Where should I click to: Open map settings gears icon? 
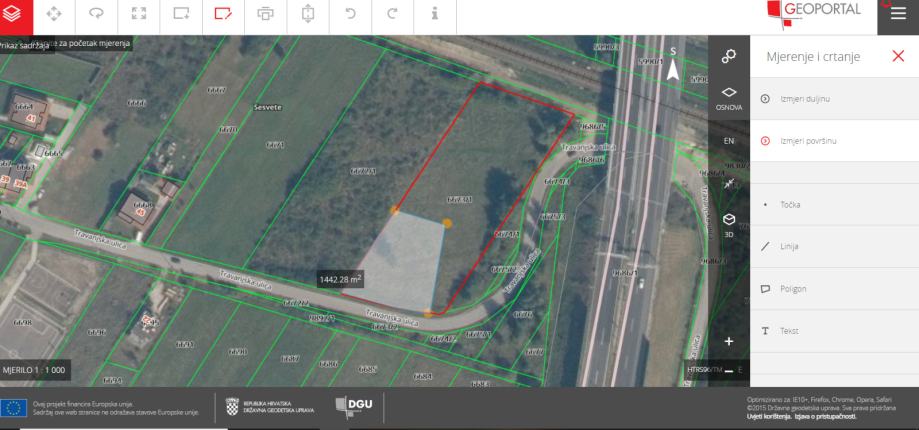click(729, 56)
